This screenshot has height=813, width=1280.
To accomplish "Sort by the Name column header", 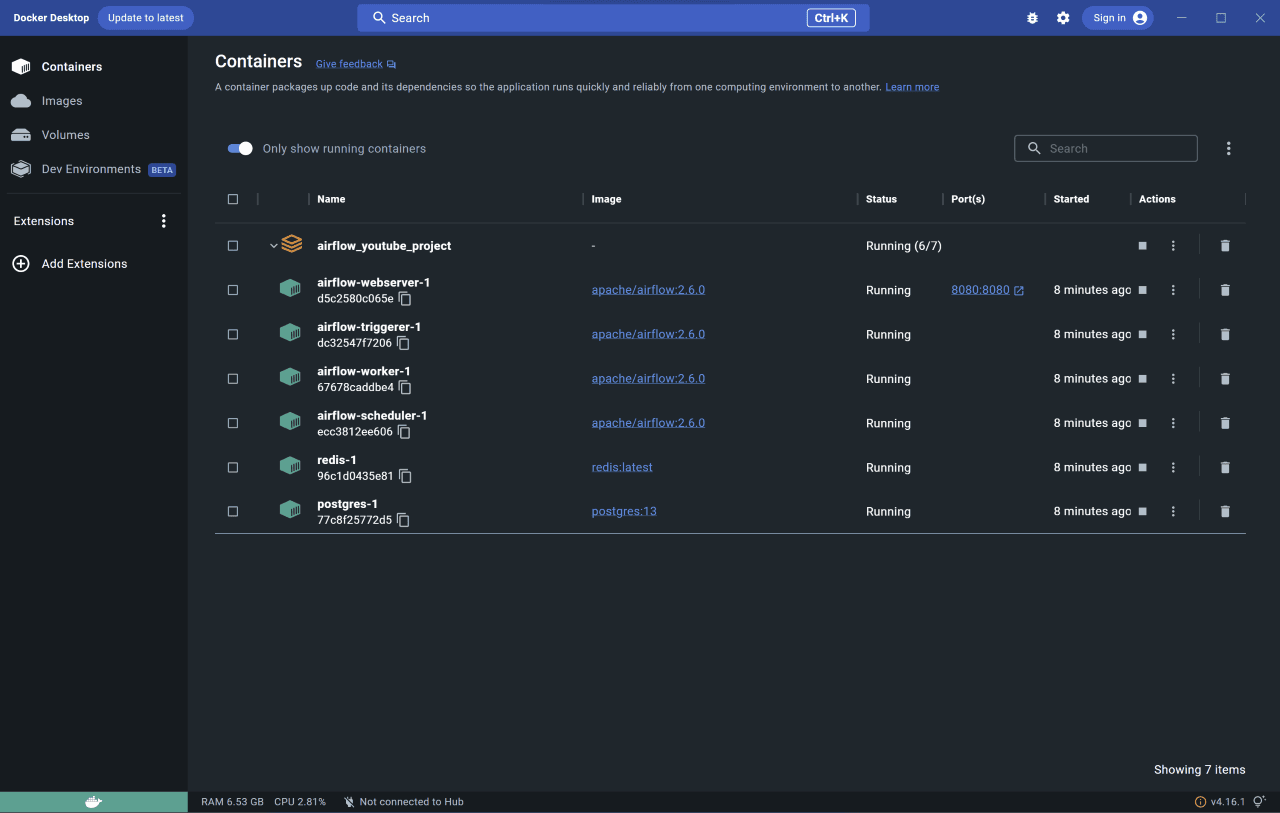I will click(331, 199).
